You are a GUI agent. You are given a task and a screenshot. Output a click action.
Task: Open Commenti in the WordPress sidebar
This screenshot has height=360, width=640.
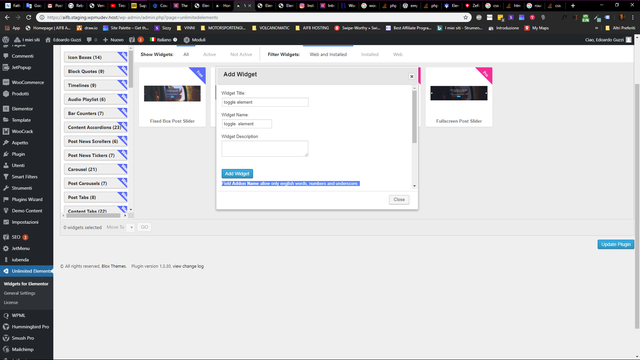[22, 56]
